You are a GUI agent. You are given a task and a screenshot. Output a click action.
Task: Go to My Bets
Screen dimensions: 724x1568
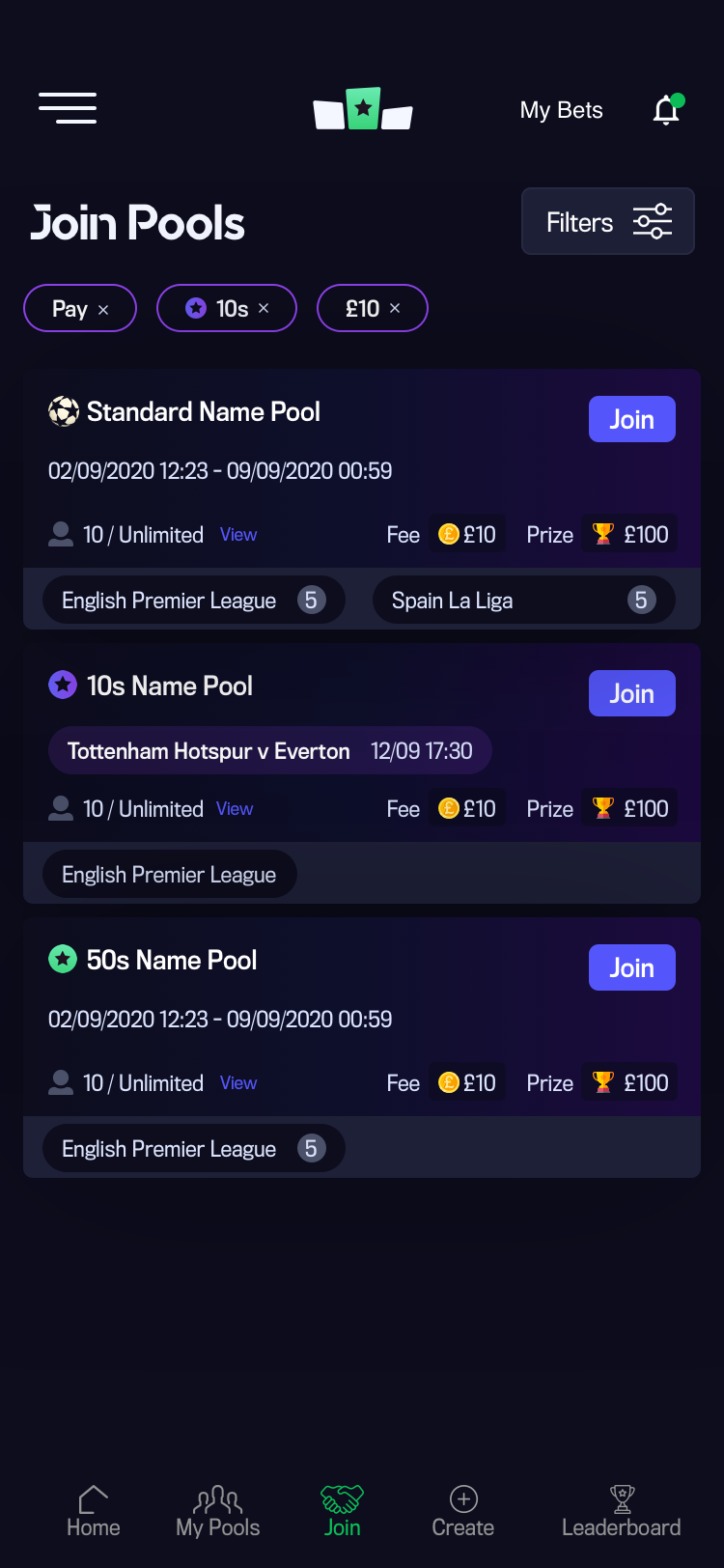pyautogui.click(x=561, y=110)
